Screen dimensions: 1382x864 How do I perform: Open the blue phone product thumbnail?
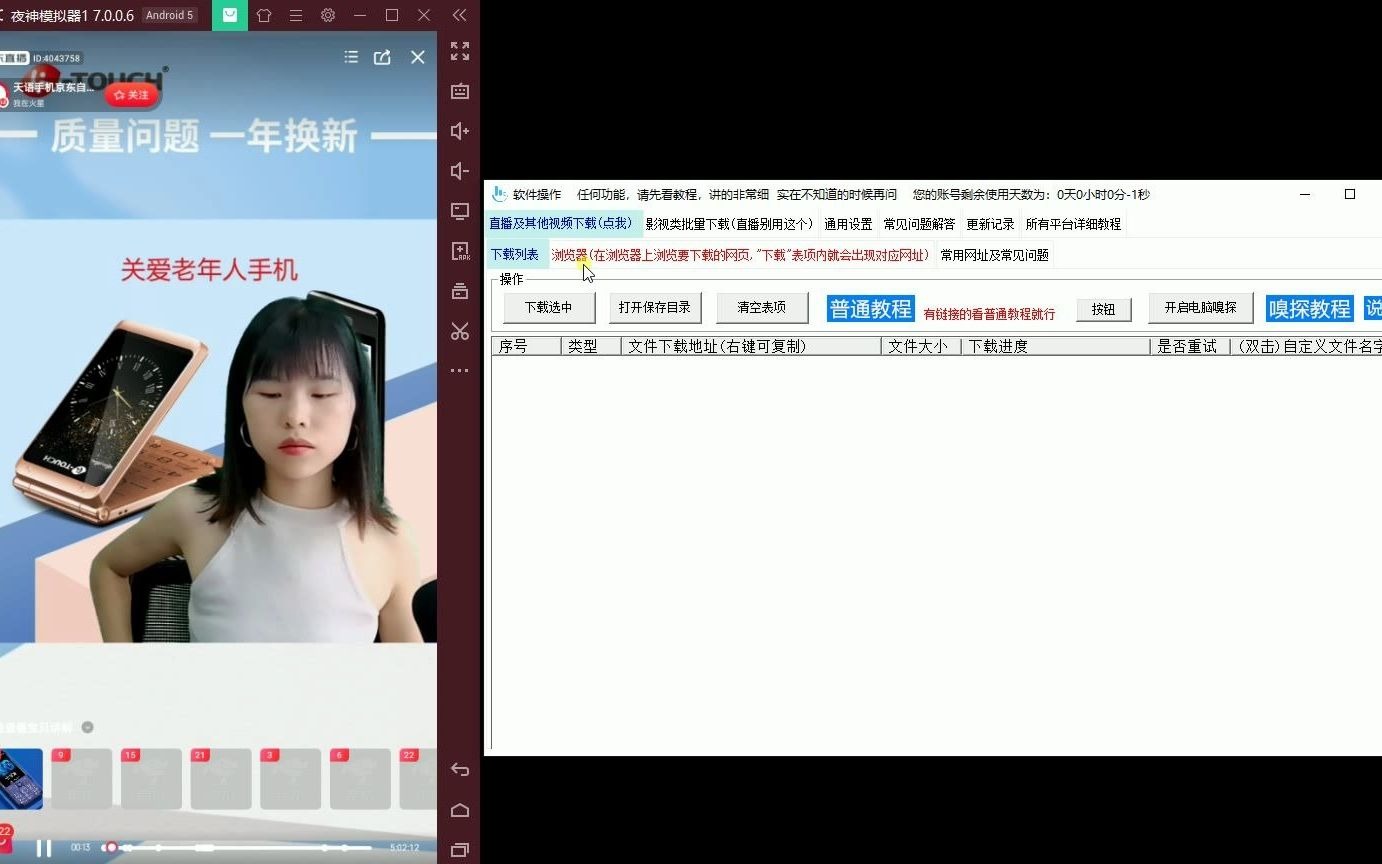tap(20, 779)
